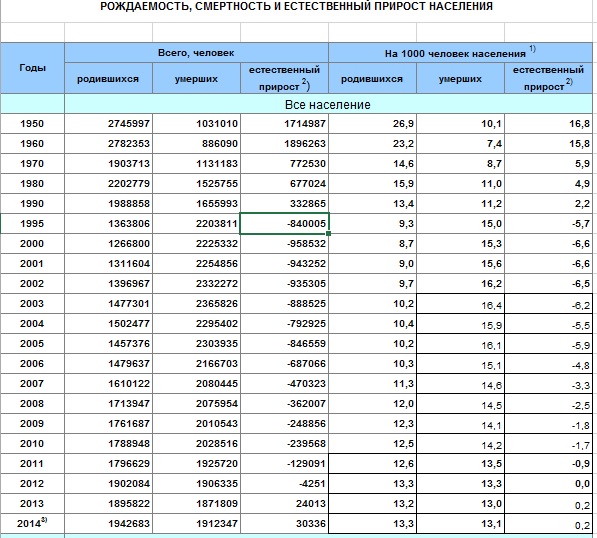
Task: Select natural increase cell -687066
Action: tap(284, 363)
